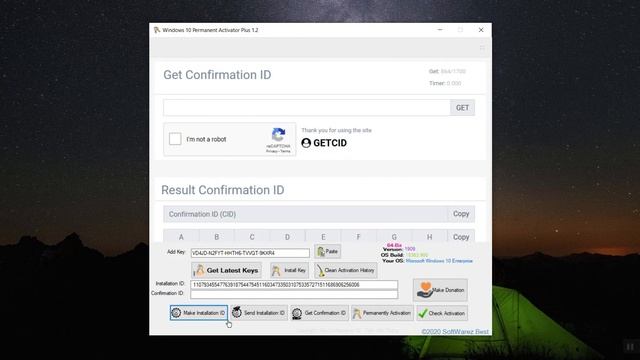Click the Timer value text
Image resolution: width=640 pixels, height=360 pixels.
(453, 83)
